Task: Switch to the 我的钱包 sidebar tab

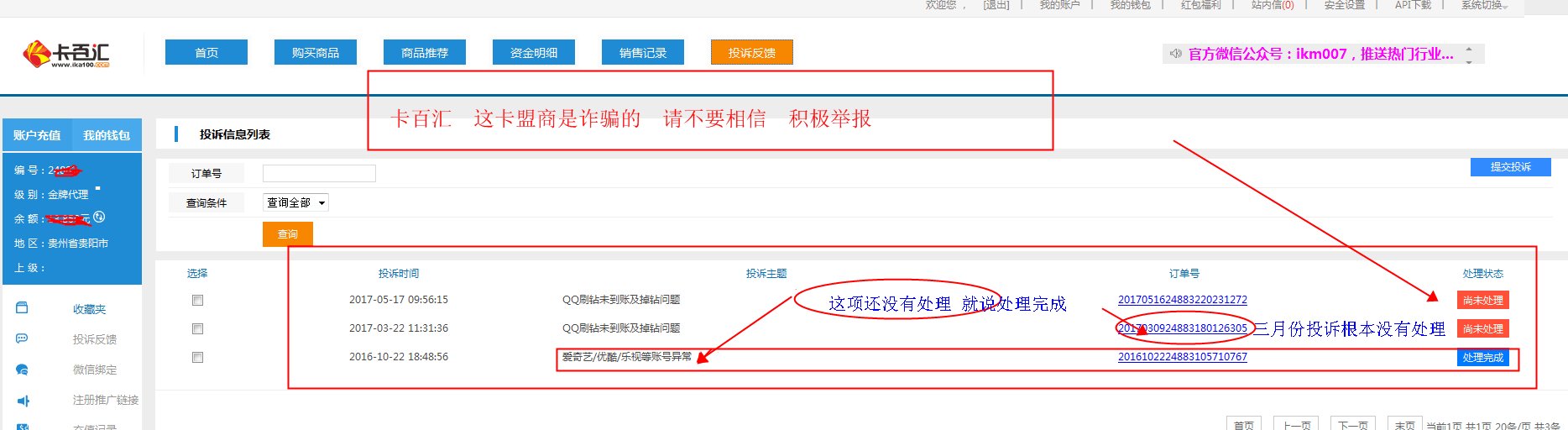Action: point(107,135)
